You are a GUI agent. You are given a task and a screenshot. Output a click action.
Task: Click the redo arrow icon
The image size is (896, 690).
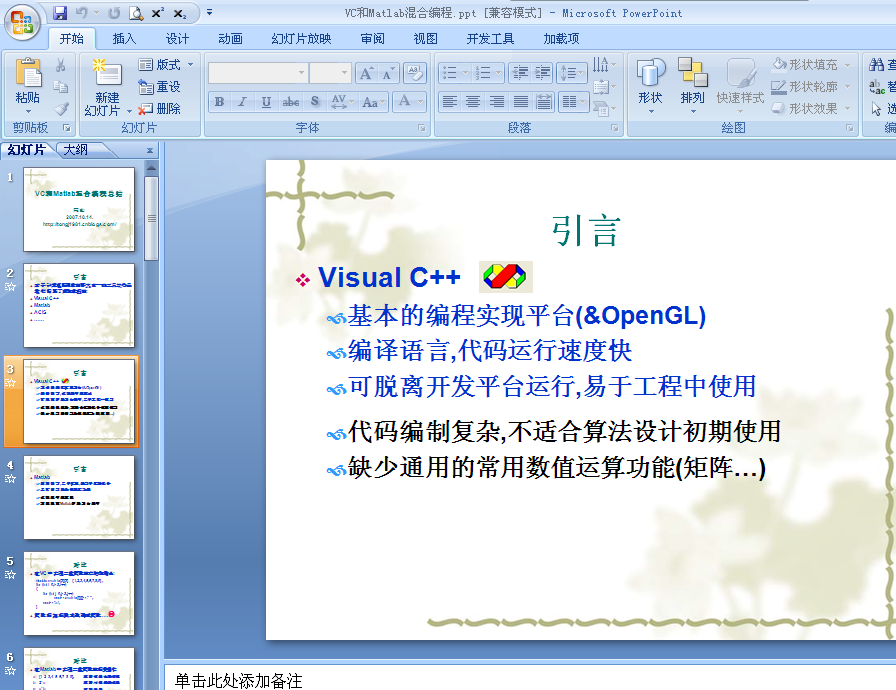click(114, 13)
